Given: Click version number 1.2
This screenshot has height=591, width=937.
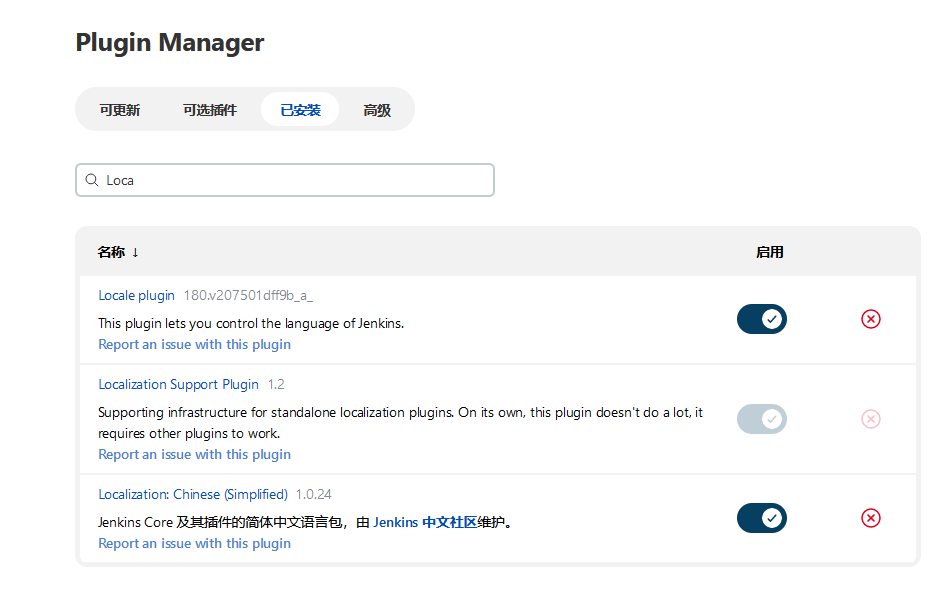Looking at the screenshot, I should click(x=276, y=384).
